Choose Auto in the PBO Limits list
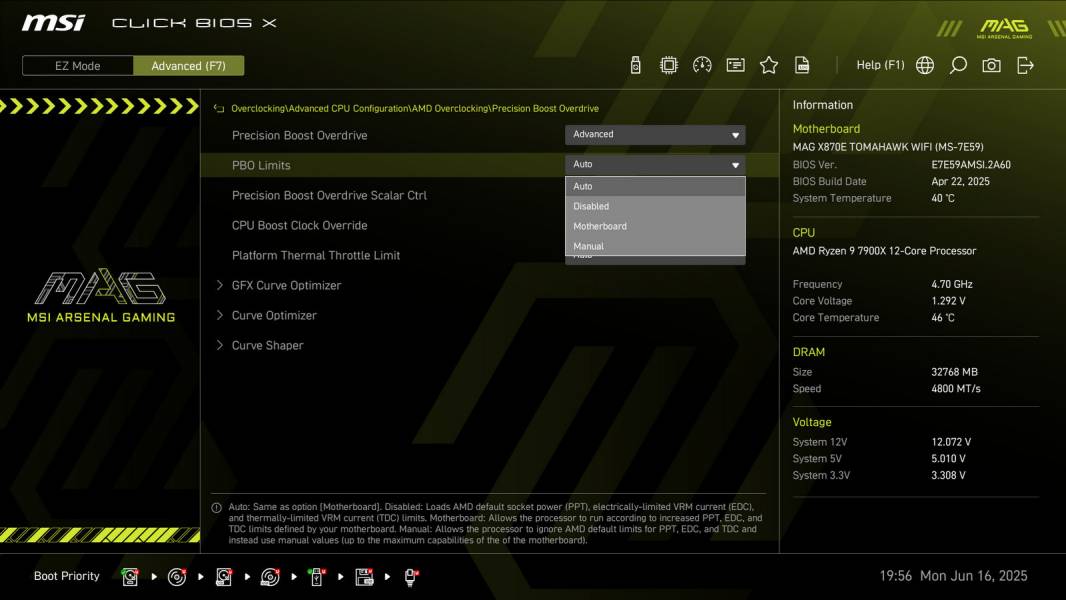This screenshot has width=1066, height=600. pos(655,186)
